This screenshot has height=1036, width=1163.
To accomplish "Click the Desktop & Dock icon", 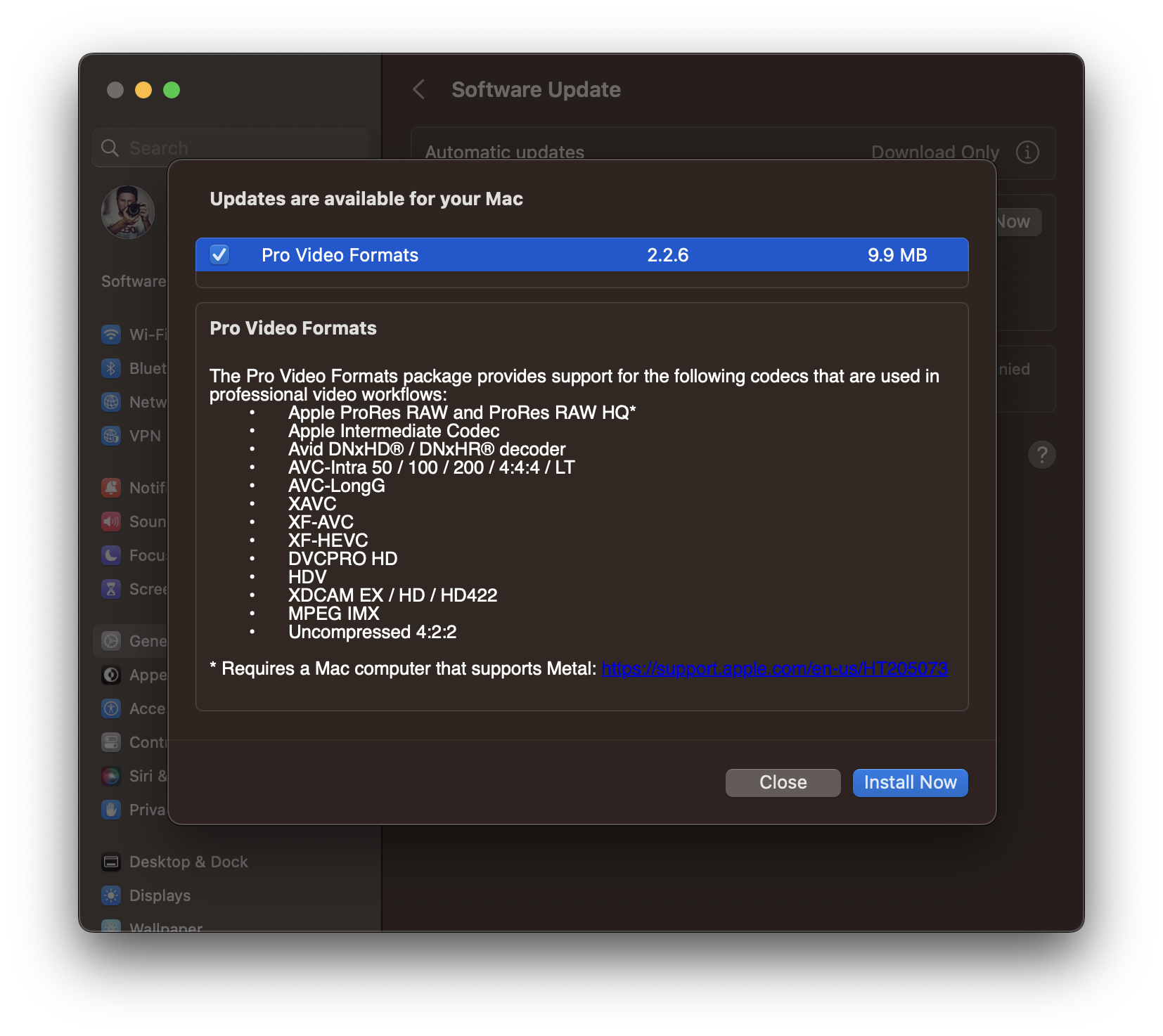I will (111, 862).
